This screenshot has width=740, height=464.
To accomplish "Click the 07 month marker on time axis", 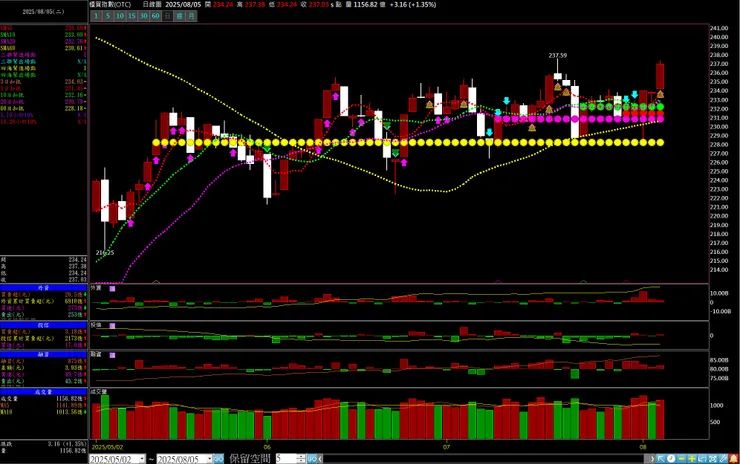I will pyautogui.click(x=446, y=447).
